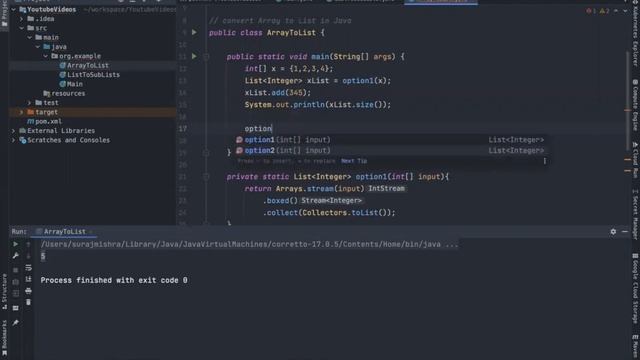
Task: Collapse YoutubeVideos project root
Action: click(13, 9)
